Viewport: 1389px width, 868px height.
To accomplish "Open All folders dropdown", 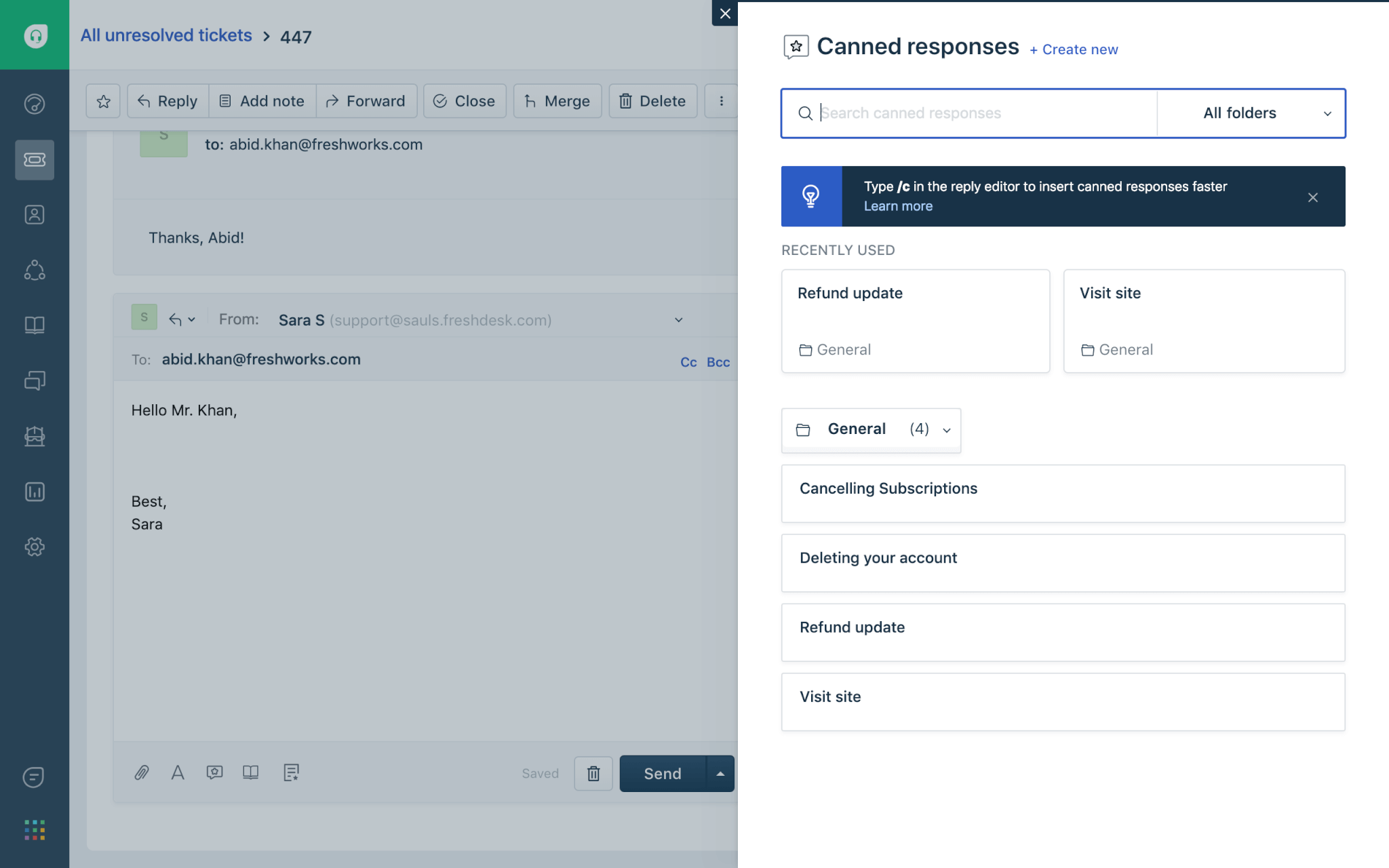I will [x=1251, y=113].
